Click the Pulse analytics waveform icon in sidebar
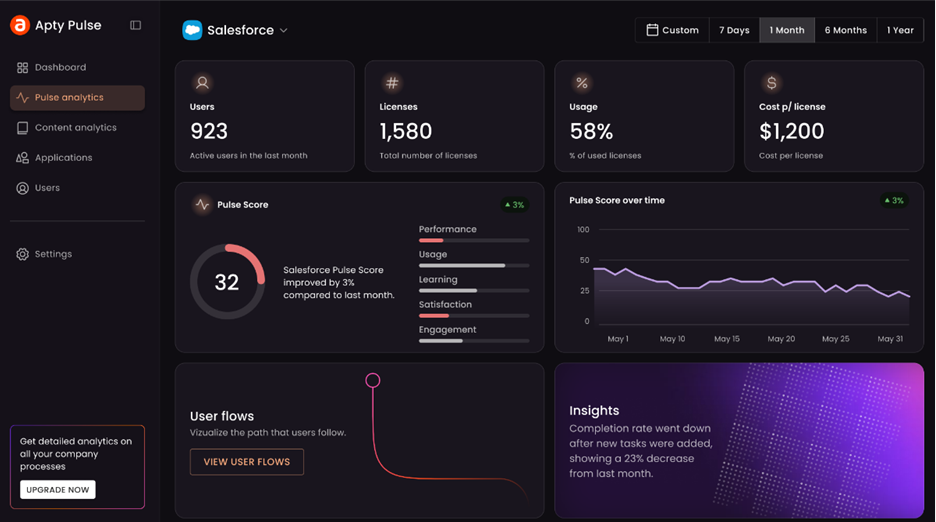Image resolution: width=936 pixels, height=522 pixels. (x=22, y=97)
